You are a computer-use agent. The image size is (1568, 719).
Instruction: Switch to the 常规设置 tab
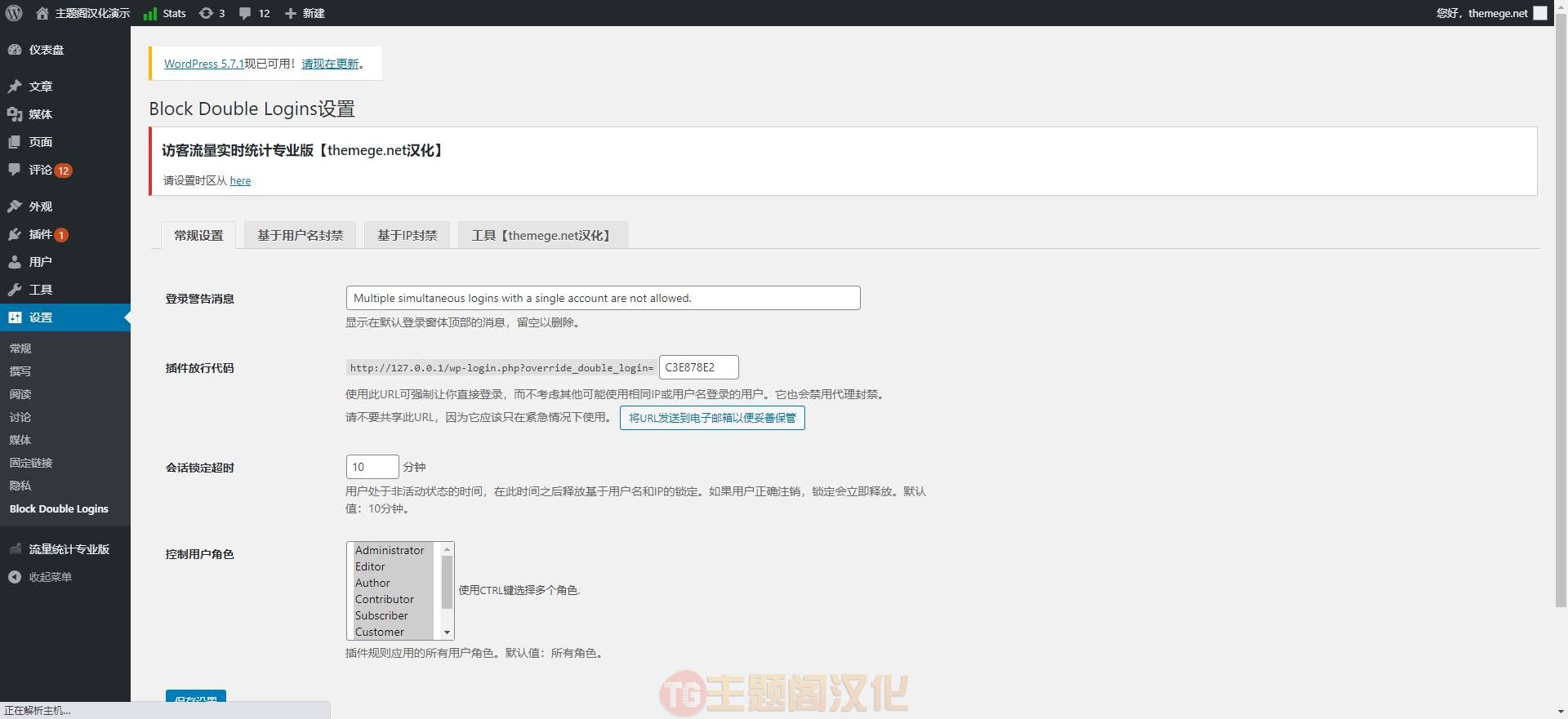click(198, 235)
